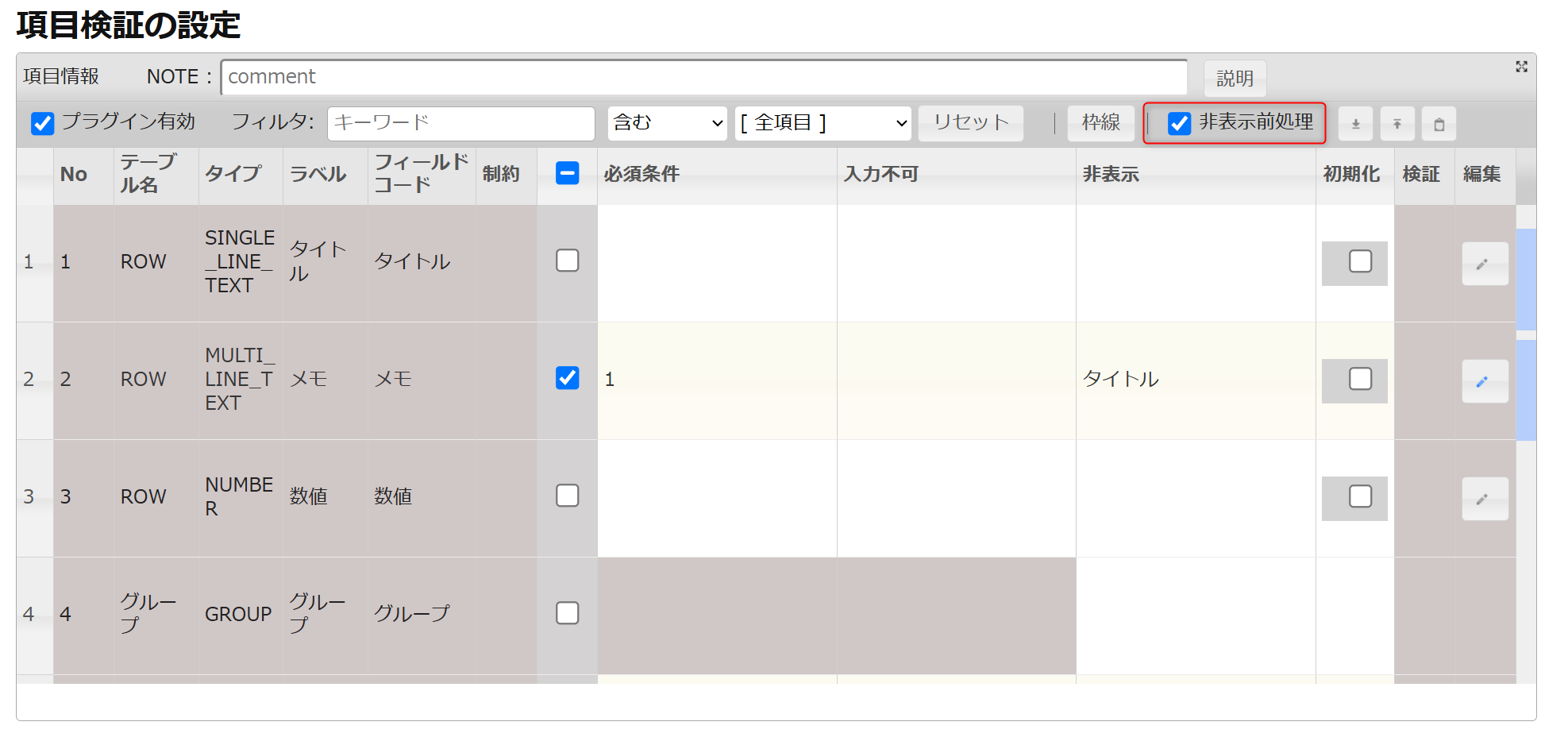Click the clipboard paste icon button

[x=1439, y=124]
